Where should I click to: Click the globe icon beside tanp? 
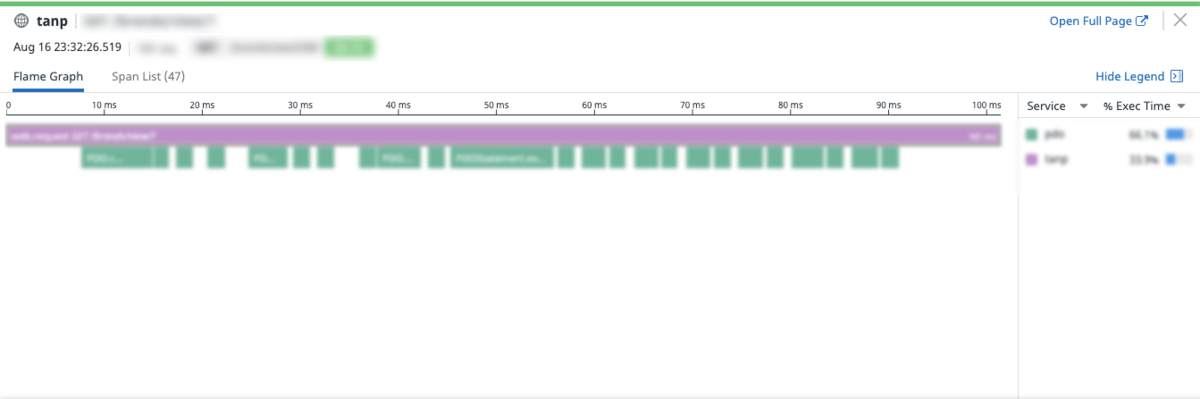[x=22, y=21]
